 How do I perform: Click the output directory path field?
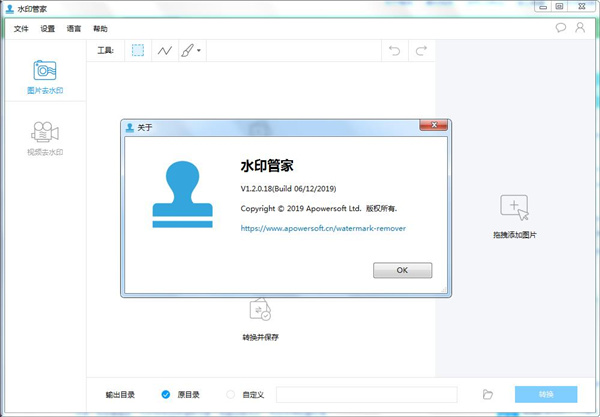coord(366,394)
